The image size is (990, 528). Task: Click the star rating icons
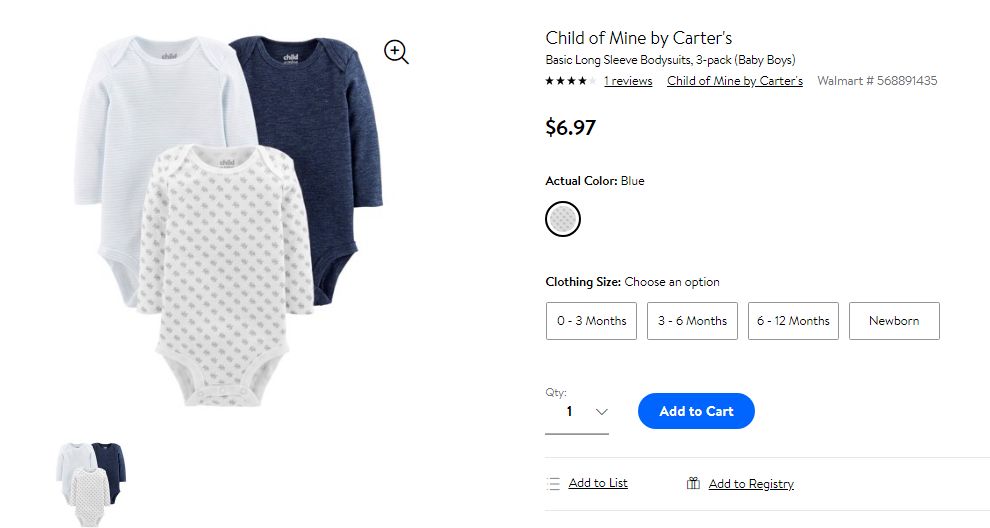click(x=571, y=81)
